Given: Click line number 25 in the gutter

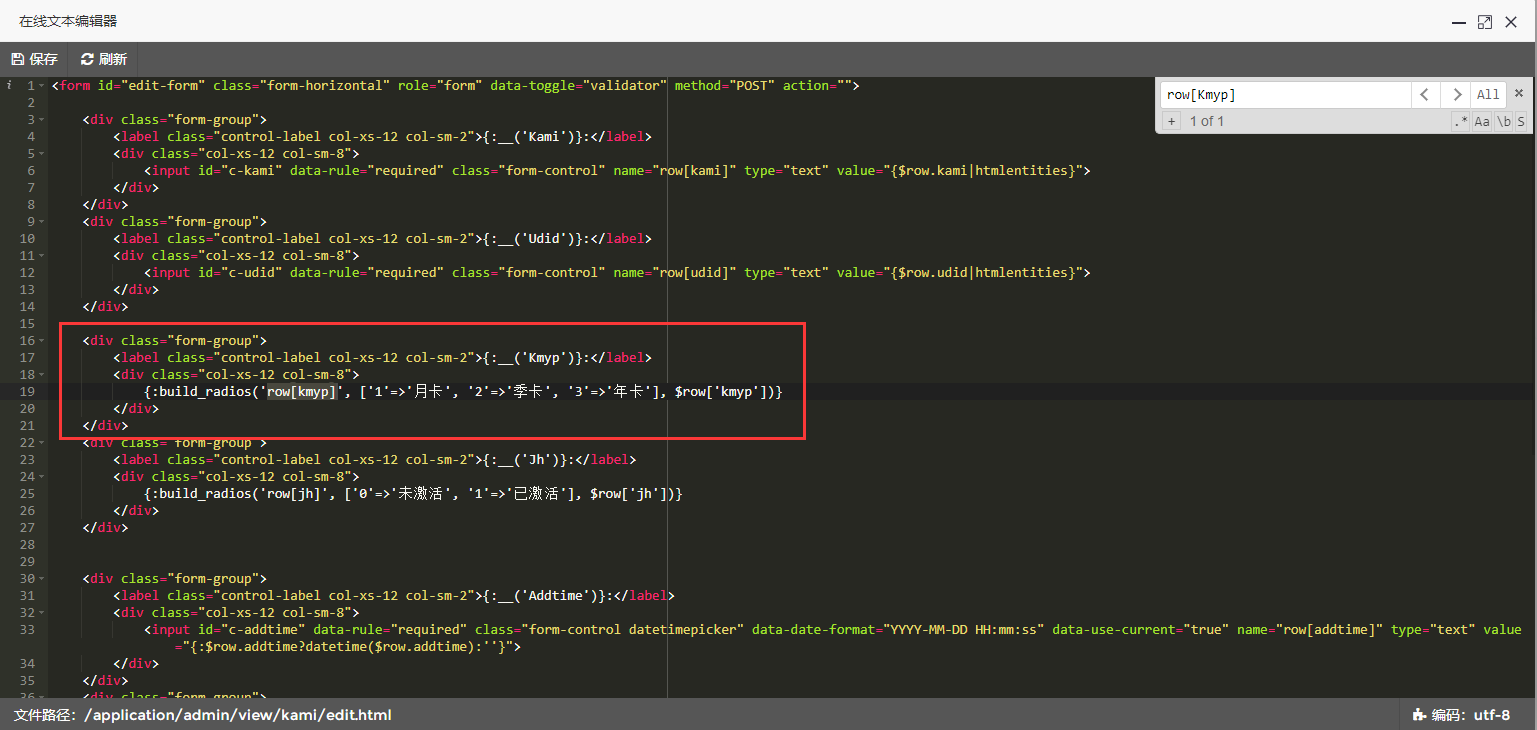Looking at the screenshot, I should point(27,494).
